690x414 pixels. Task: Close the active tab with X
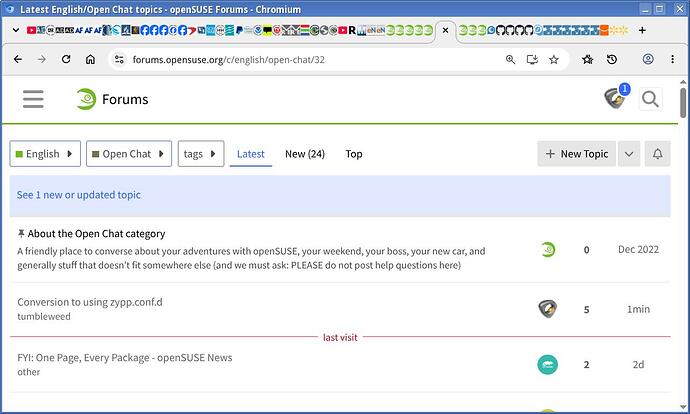click(445, 30)
